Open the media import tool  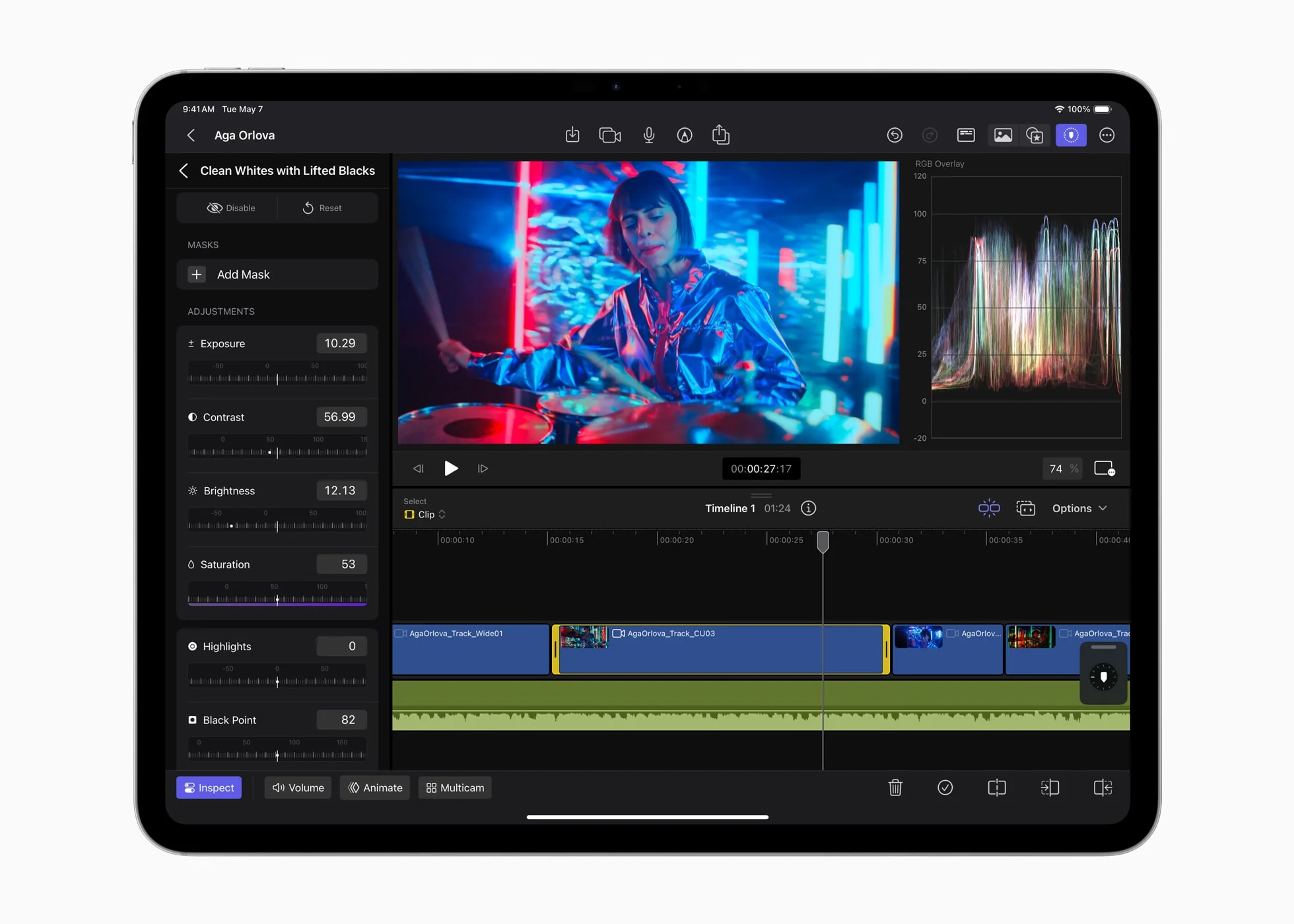tap(572, 135)
